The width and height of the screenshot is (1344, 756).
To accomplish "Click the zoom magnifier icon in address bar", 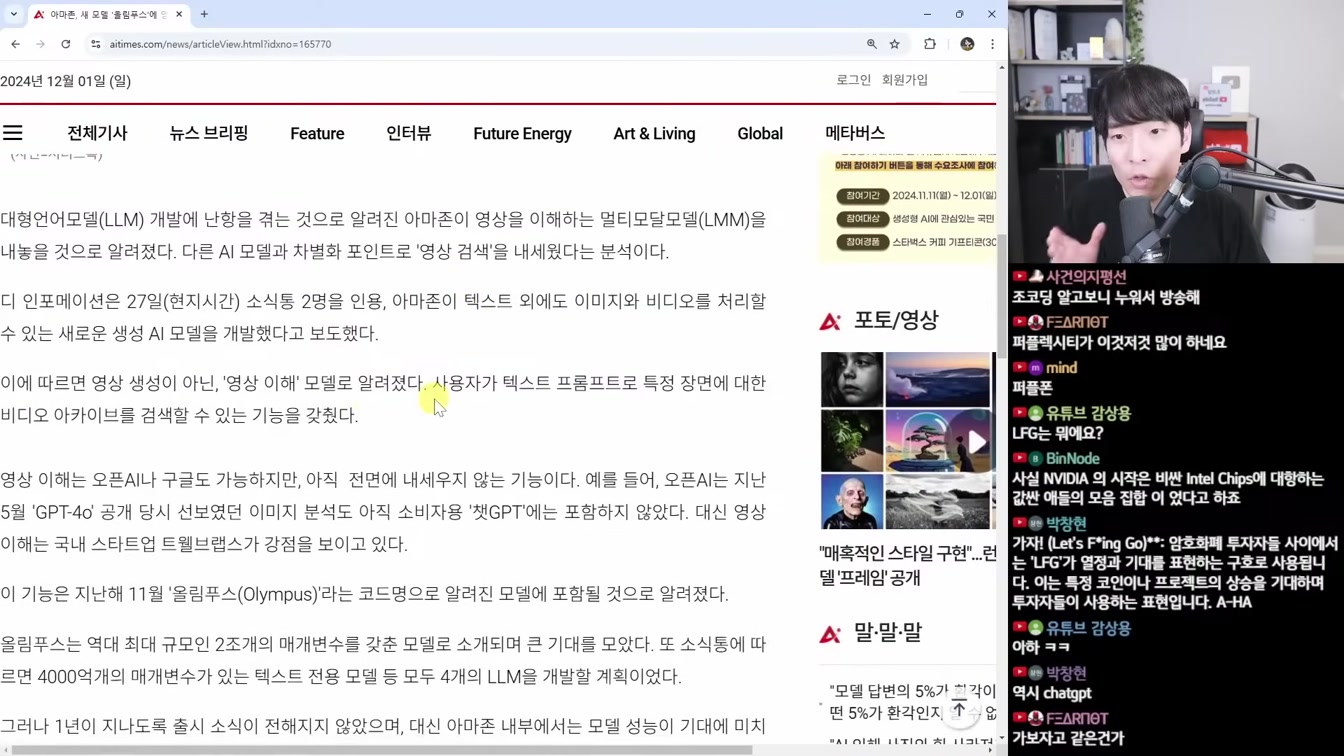I will pos(872,44).
